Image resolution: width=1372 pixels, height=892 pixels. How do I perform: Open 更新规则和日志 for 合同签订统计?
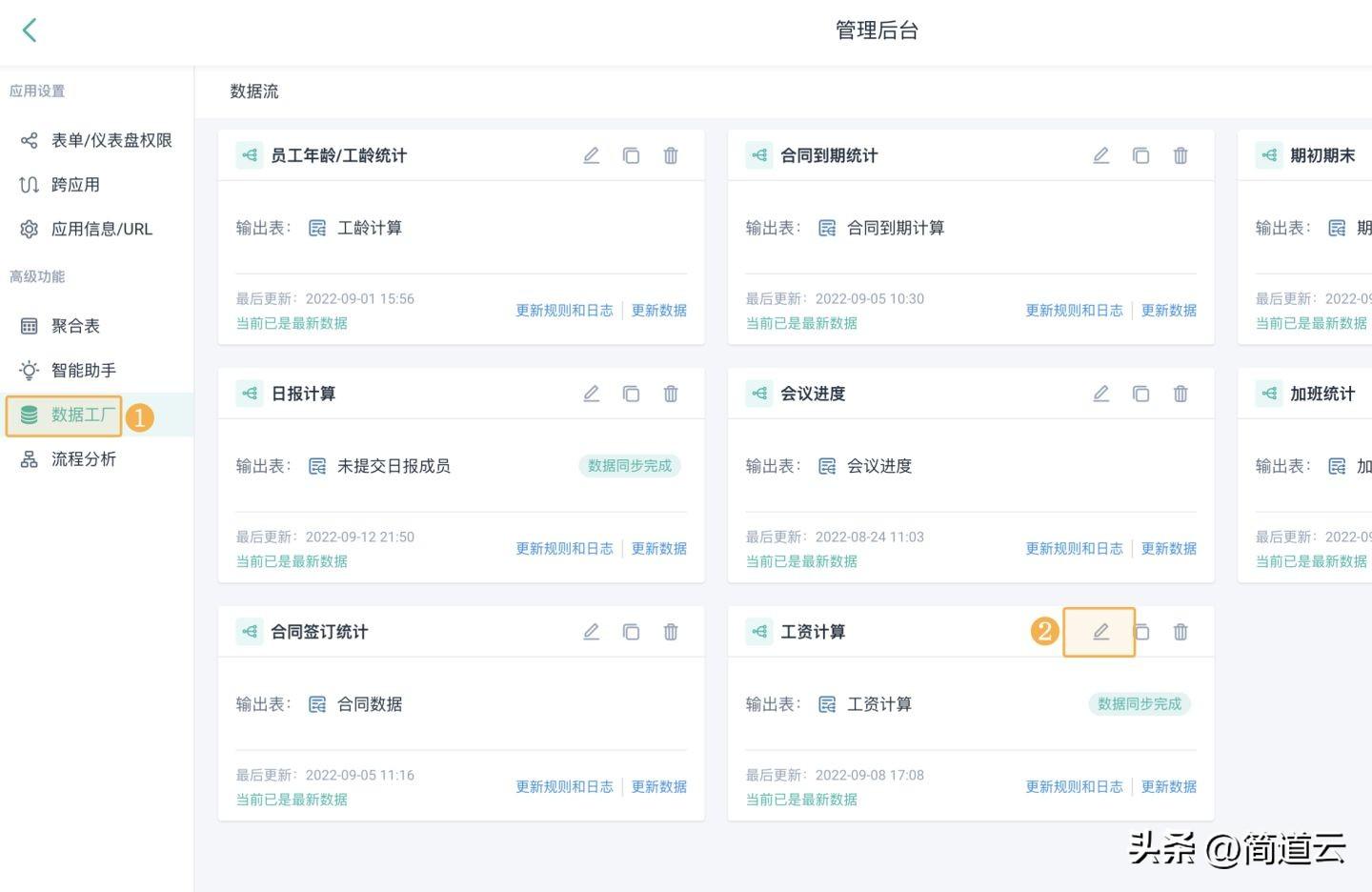coord(564,787)
